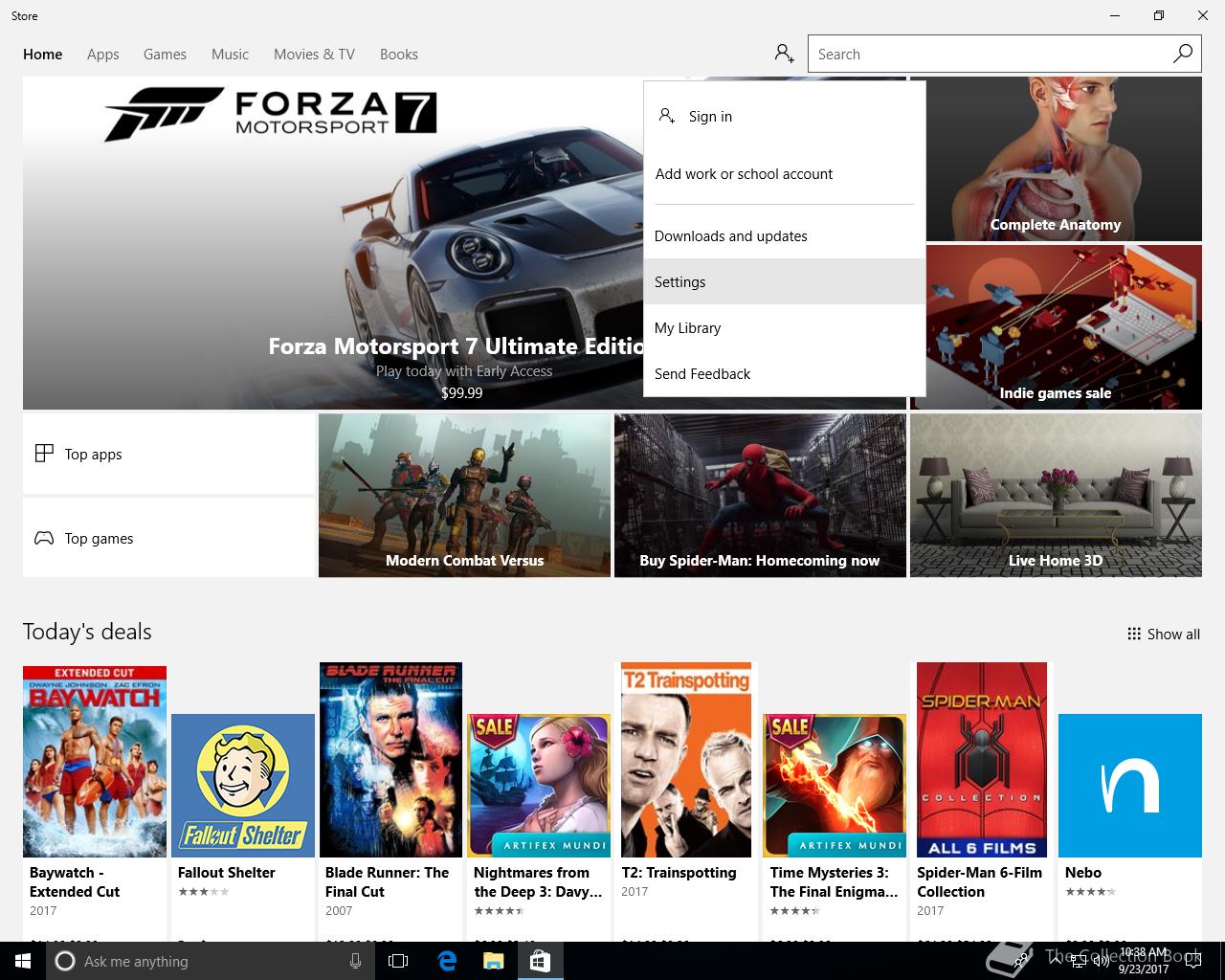
Task: Click the Show all link
Action: (x=1164, y=634)
